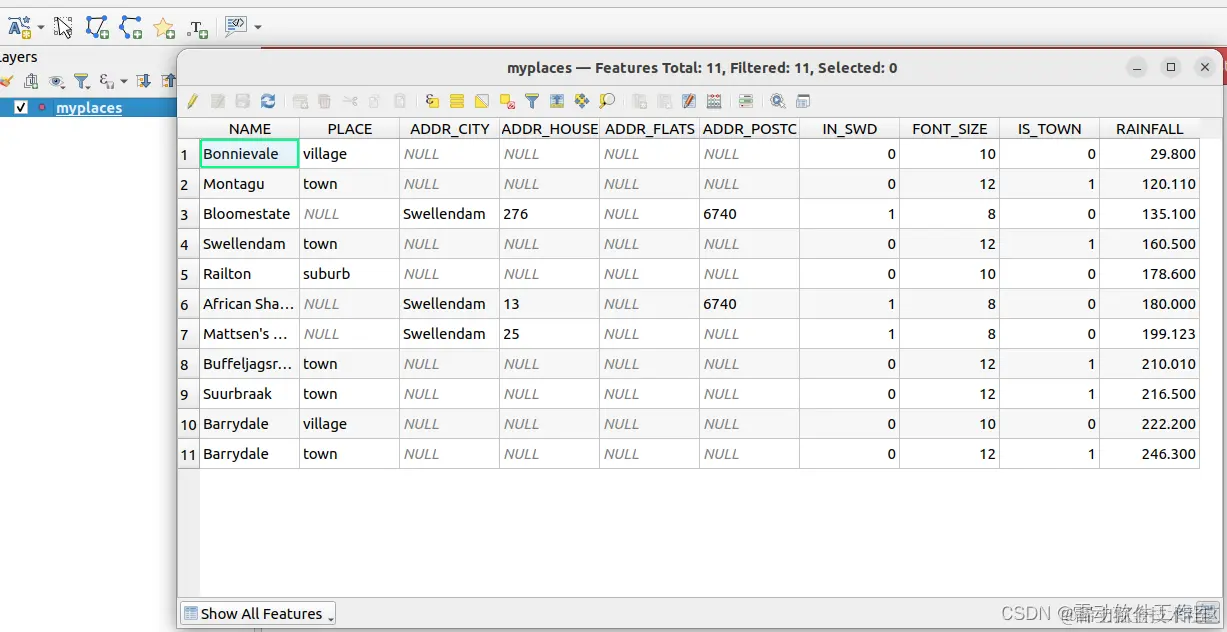Click the ADDR_HOUSE column header
Screen dimensions: 1227x632
[550, 128]
